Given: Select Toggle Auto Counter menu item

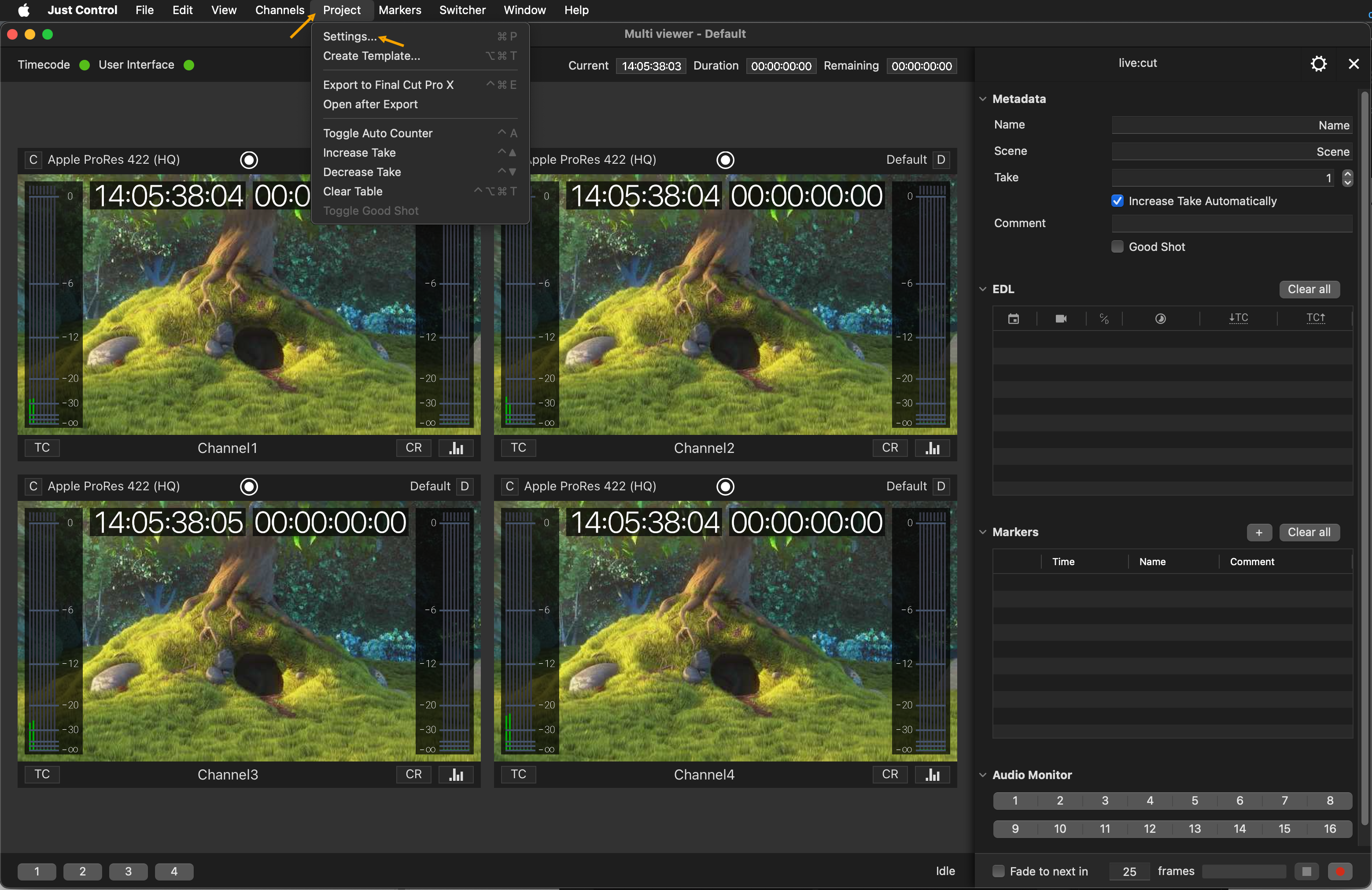Looking at the screenshot, I should [420, 133].
